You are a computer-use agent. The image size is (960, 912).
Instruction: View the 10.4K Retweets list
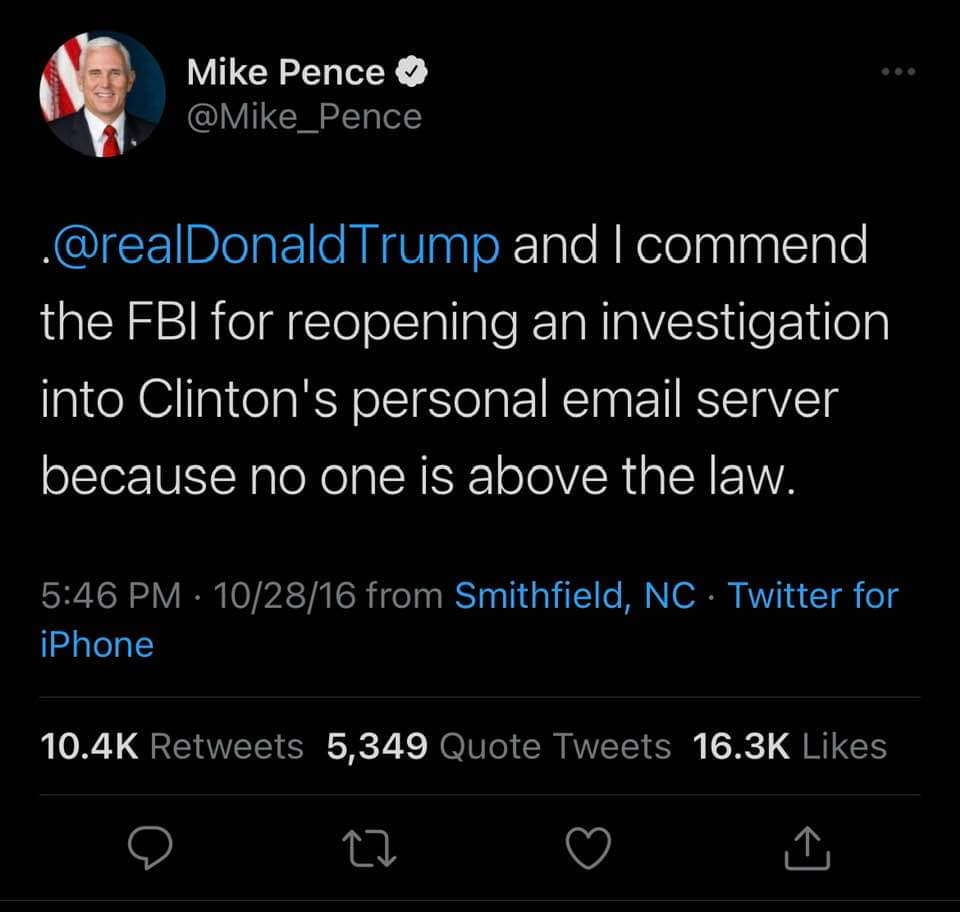pos(172,746)
